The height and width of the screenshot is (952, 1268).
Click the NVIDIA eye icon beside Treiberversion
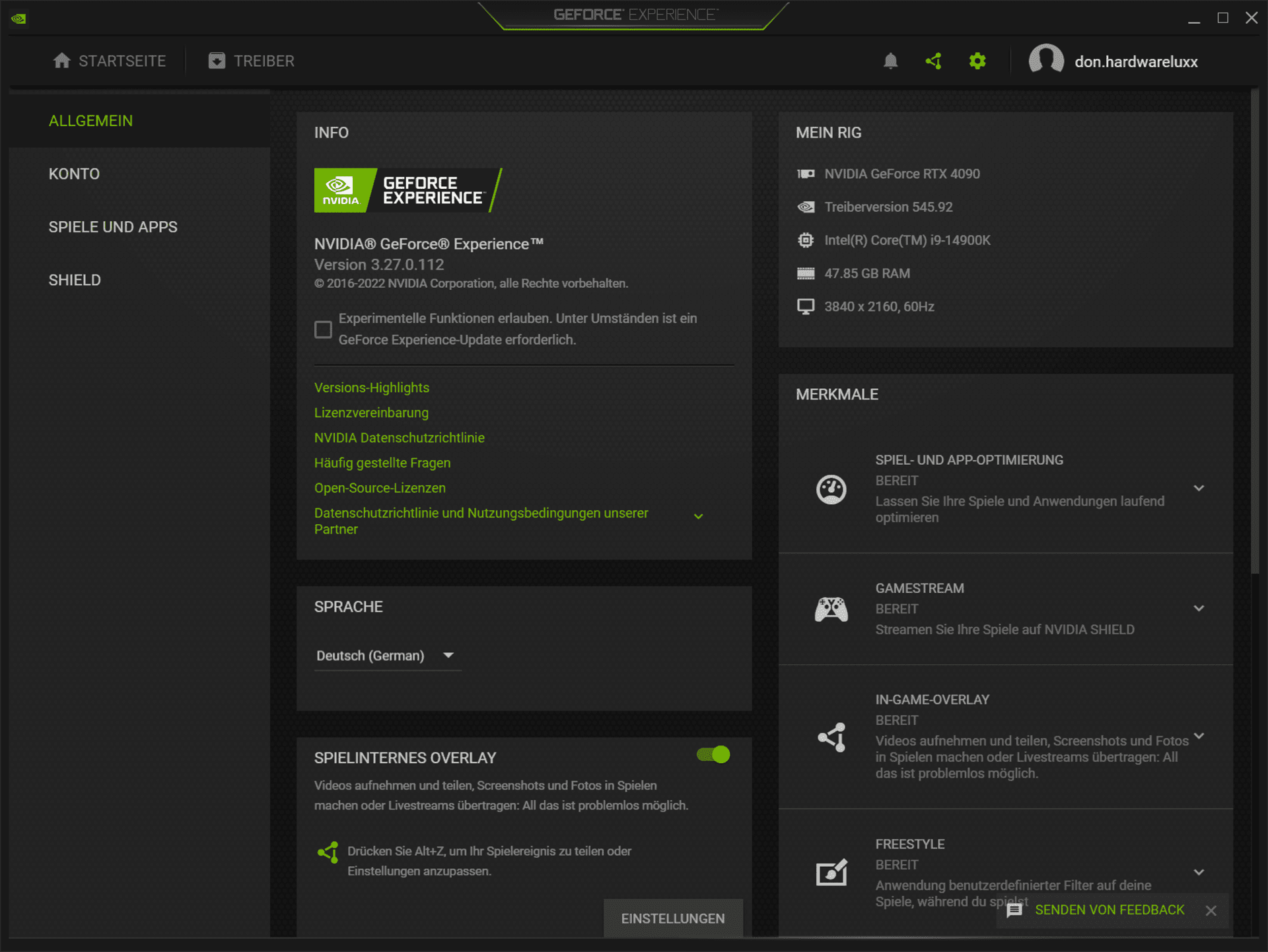(x=806, y=207)
